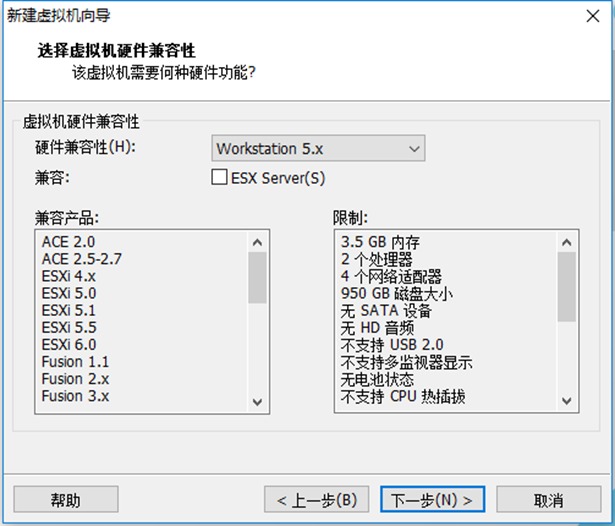Click the 2 个处理器 limitation entry
Image resolution: width=615 pixels, height=526 pixels.
coord(377,259)
